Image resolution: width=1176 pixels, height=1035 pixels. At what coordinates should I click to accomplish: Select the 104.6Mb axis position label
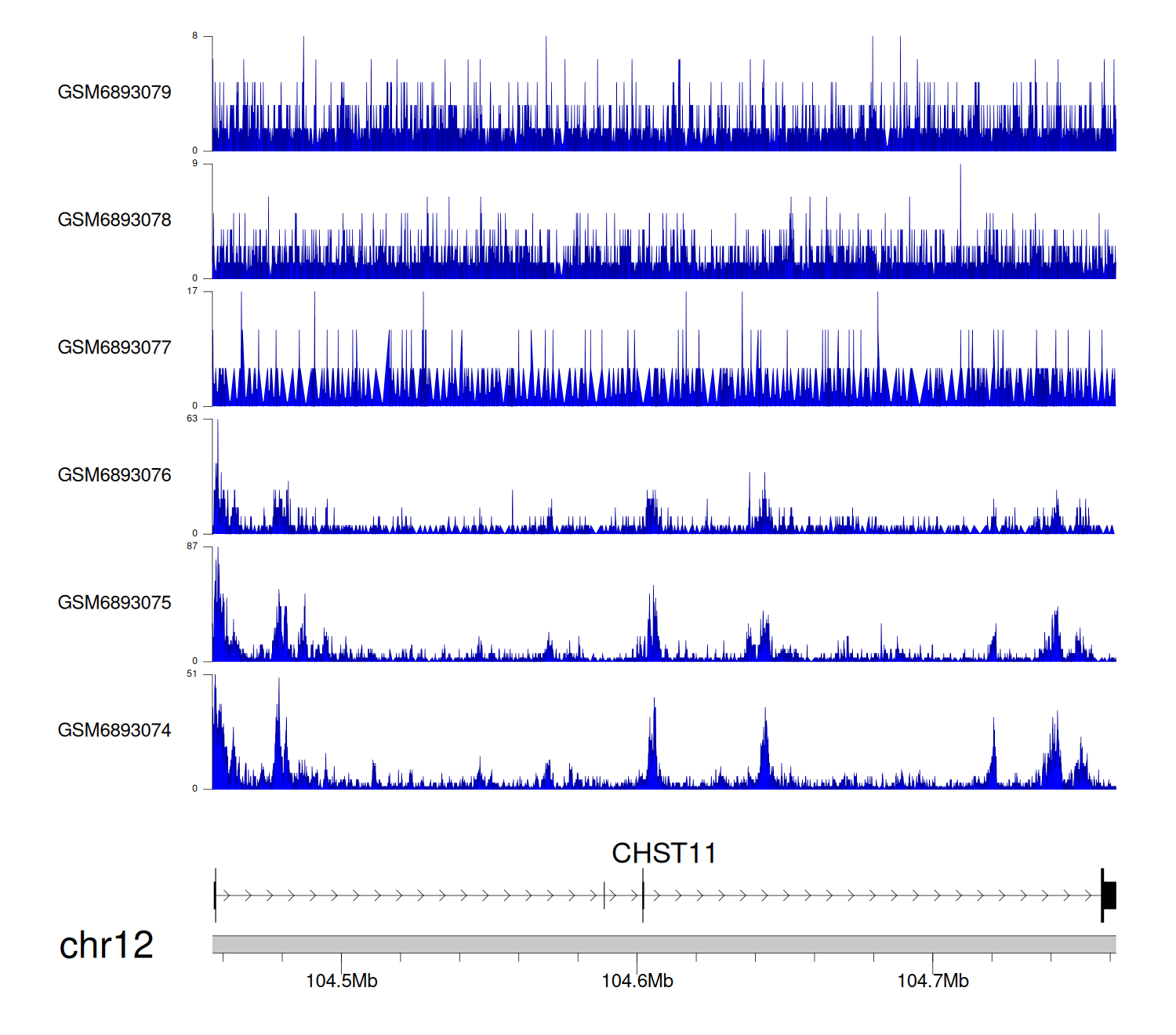coord(637,981)
